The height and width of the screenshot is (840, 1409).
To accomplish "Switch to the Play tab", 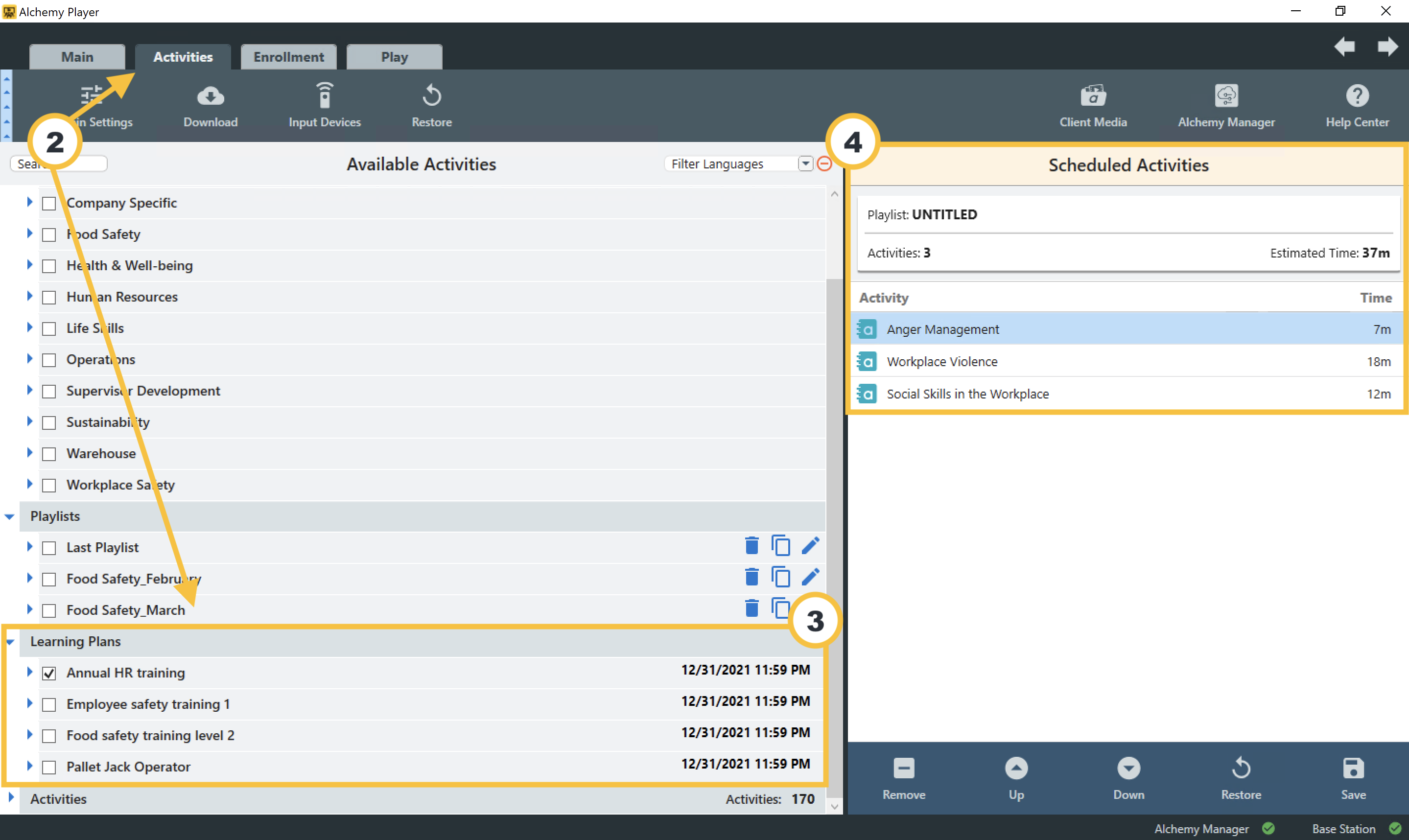I will (x=394, y=57).
